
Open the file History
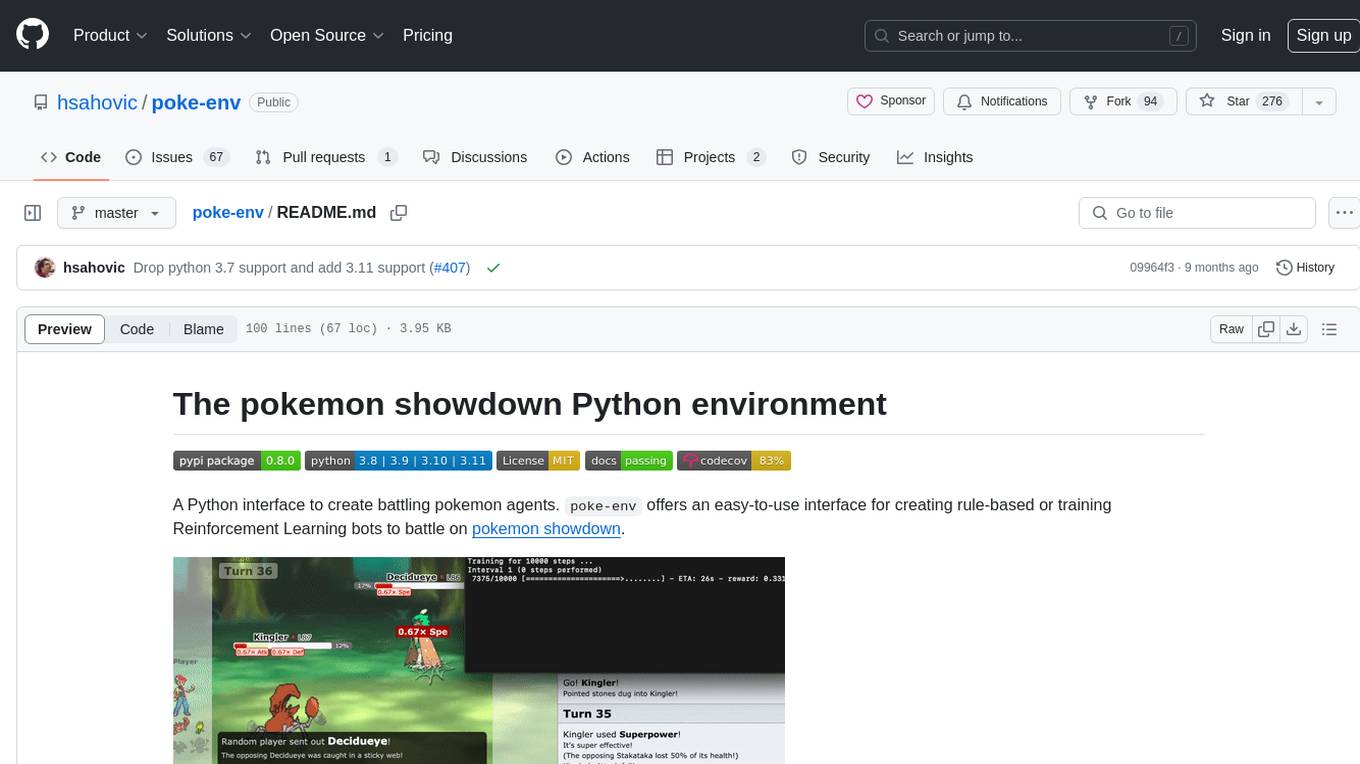(x=1305, y=267)
